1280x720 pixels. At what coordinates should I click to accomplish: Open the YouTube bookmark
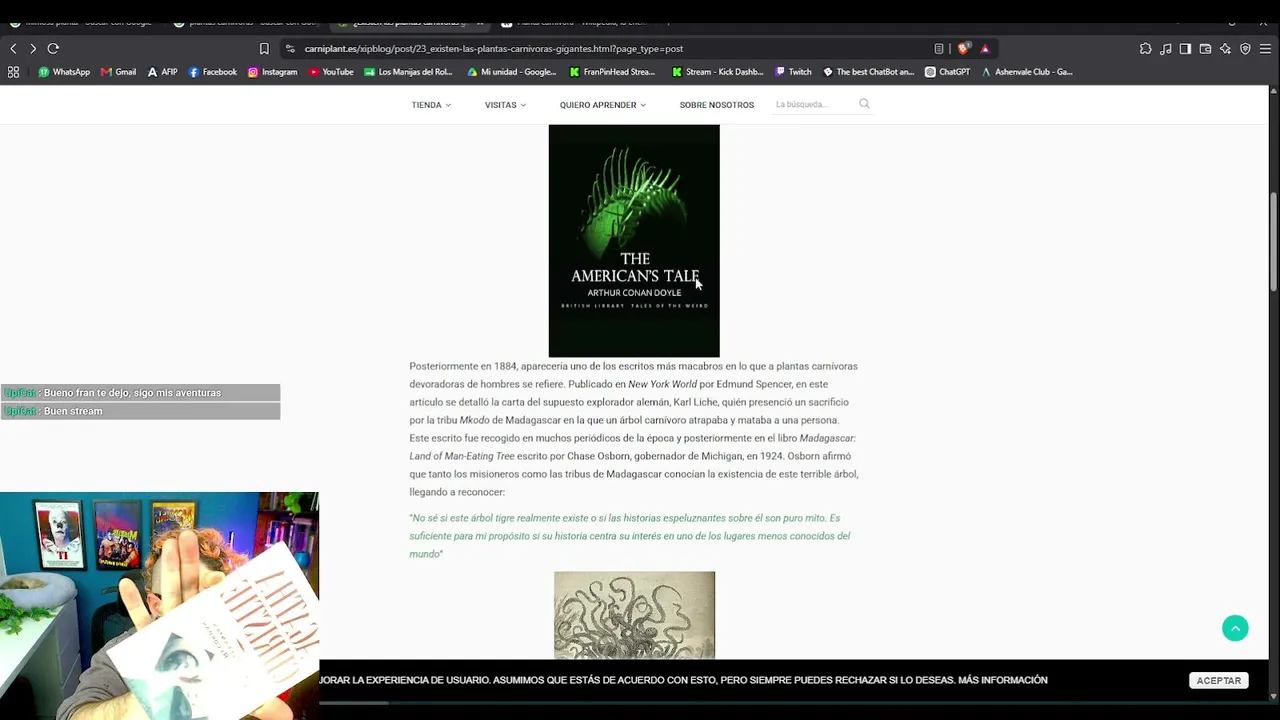tap(331, 72)
